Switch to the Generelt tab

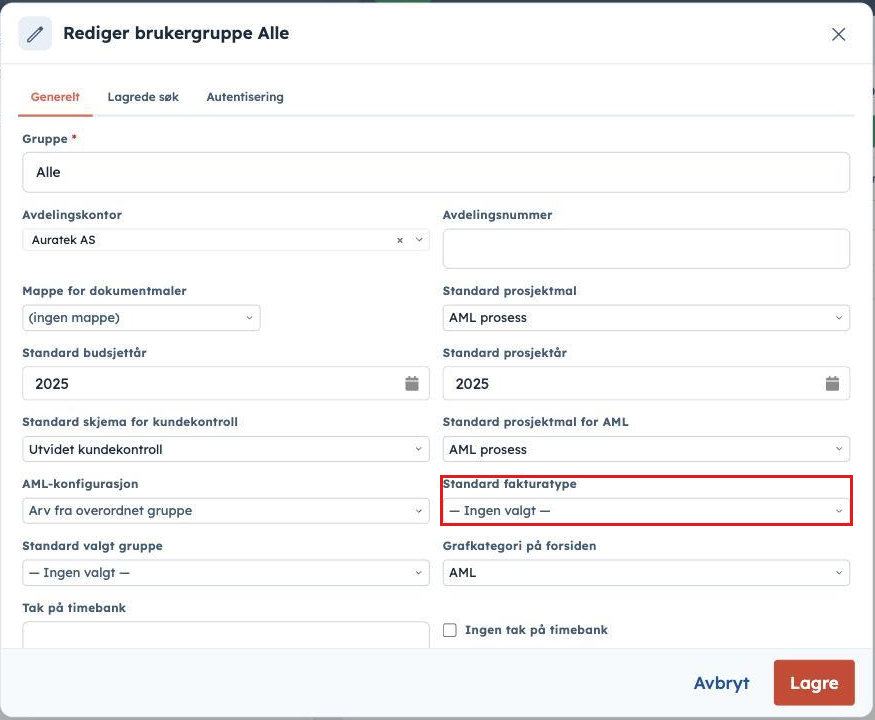55,97
